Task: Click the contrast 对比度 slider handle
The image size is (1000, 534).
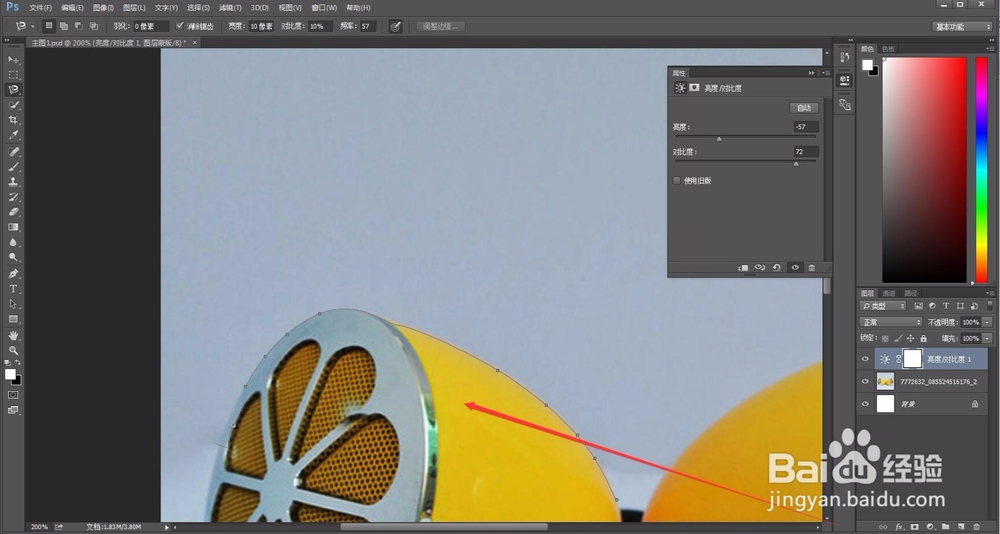Action: point(796,163)
